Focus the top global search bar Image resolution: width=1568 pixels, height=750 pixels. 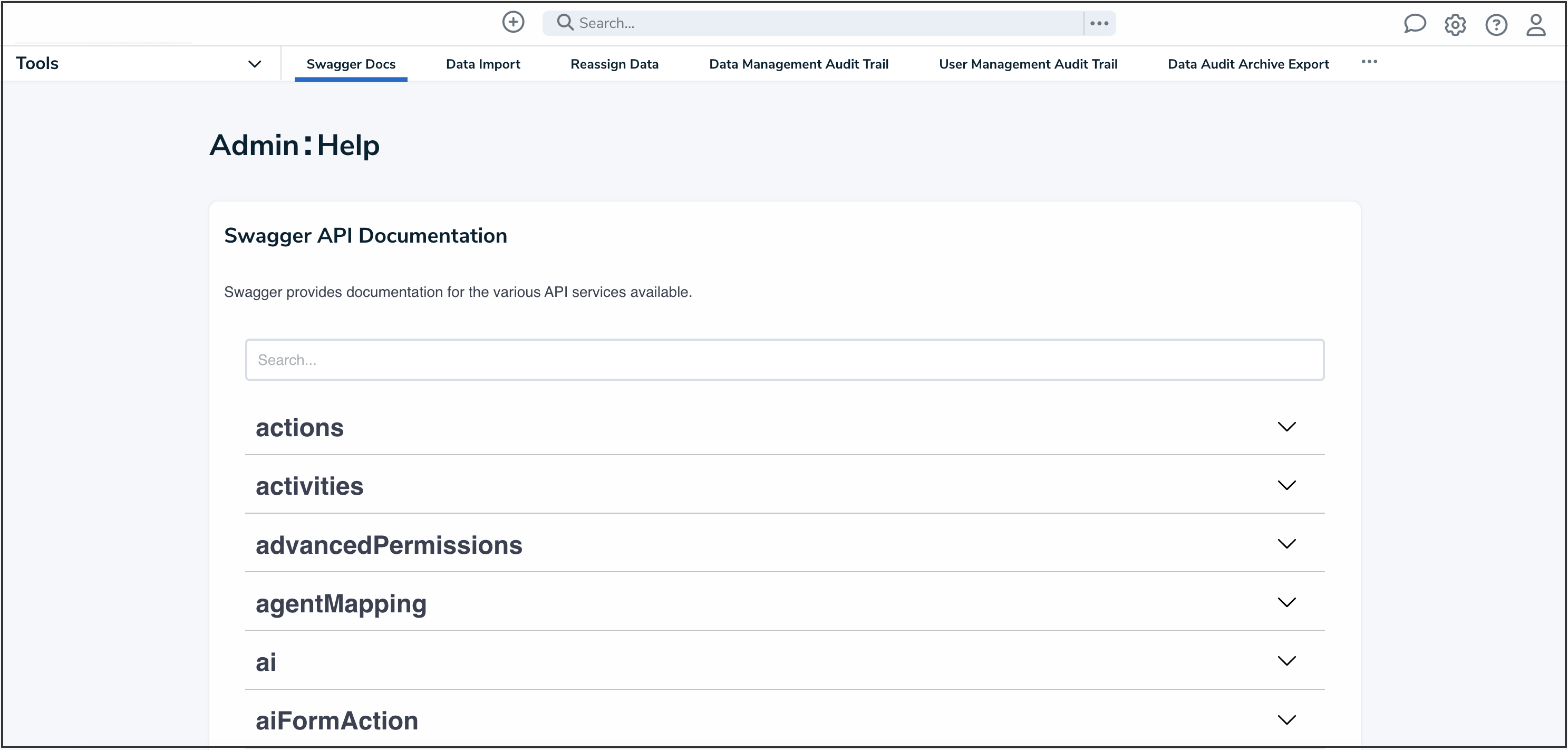(x=828, y=23)
